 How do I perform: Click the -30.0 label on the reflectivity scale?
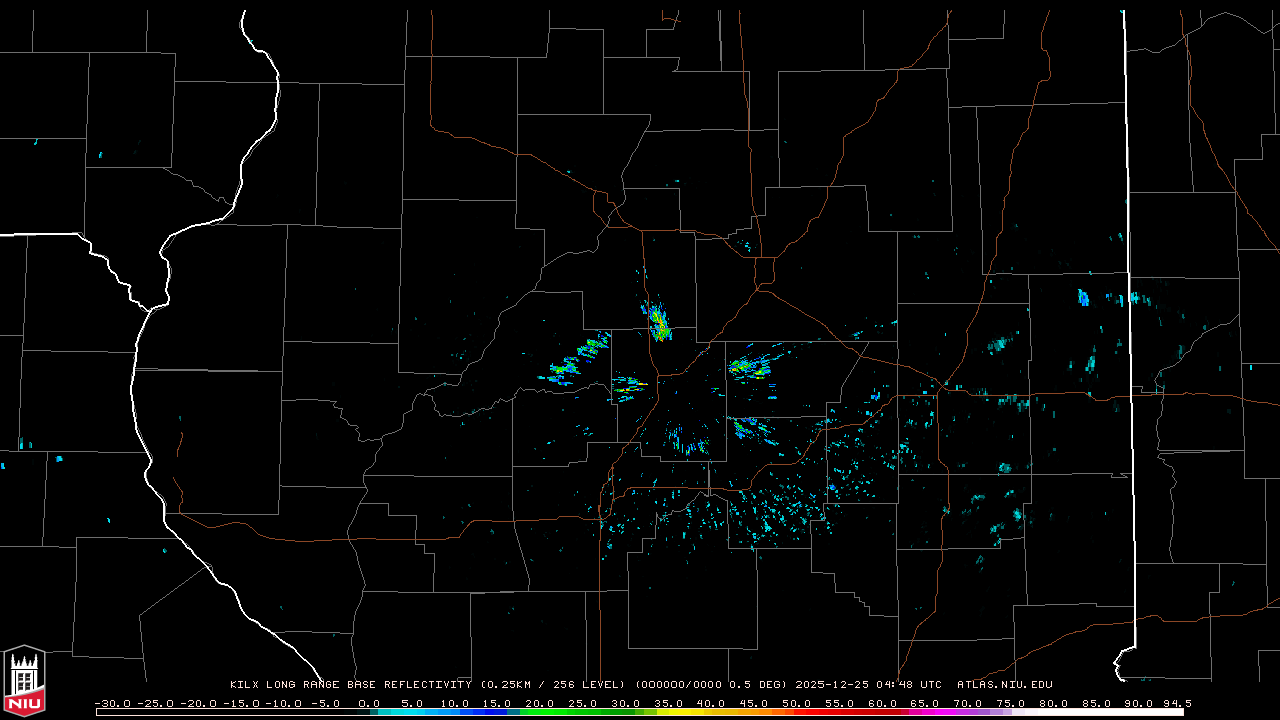pos(112,703)
